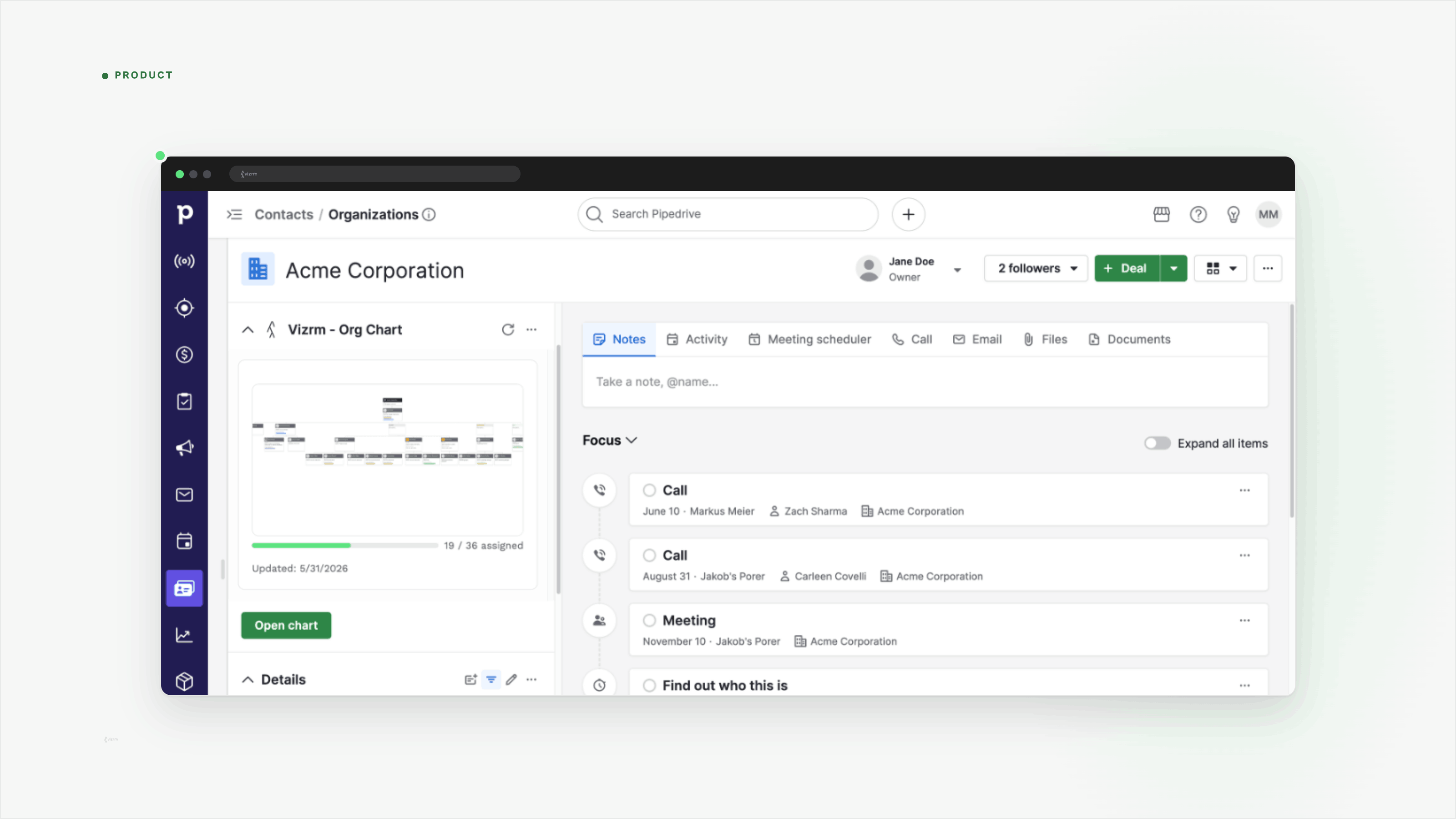Open more options for Meeting activity
The width and height of the screenshot is (1456, 819).
(1244, 621)
